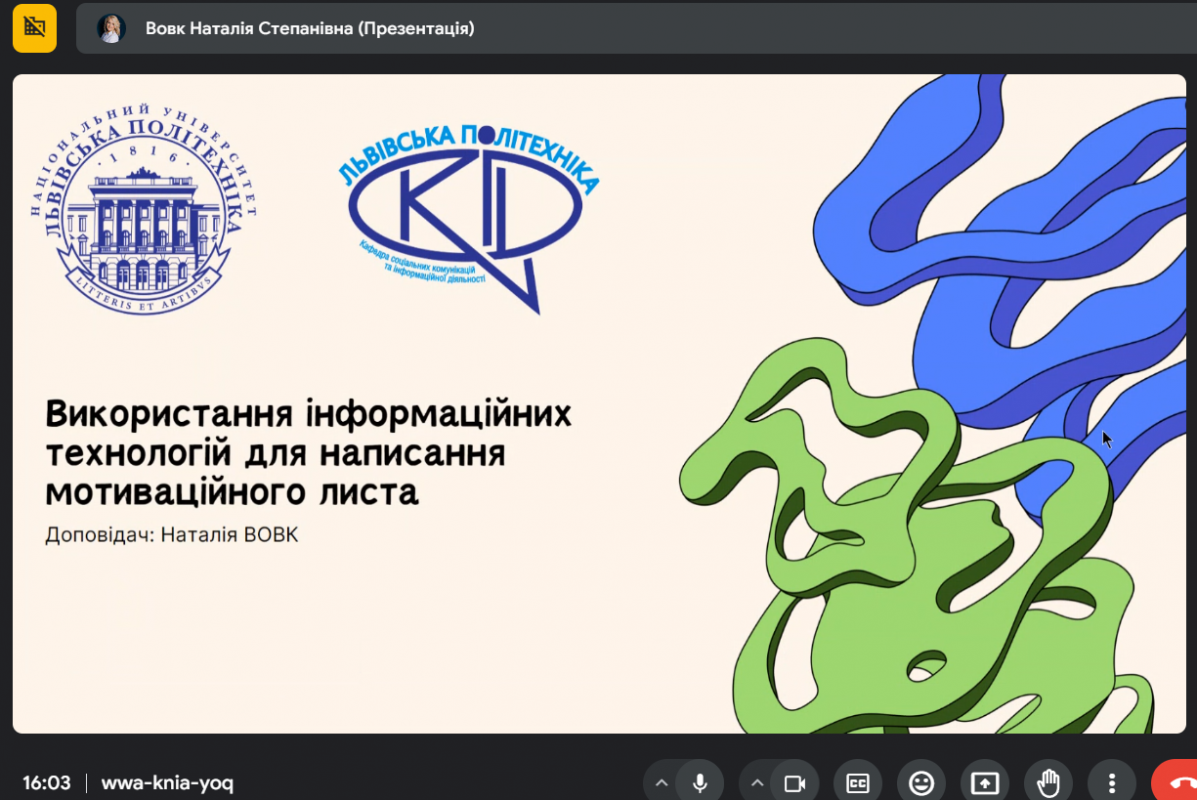1197x800 pixels.
Task: Expand audio options with the mic chevron
Action: 661,782
